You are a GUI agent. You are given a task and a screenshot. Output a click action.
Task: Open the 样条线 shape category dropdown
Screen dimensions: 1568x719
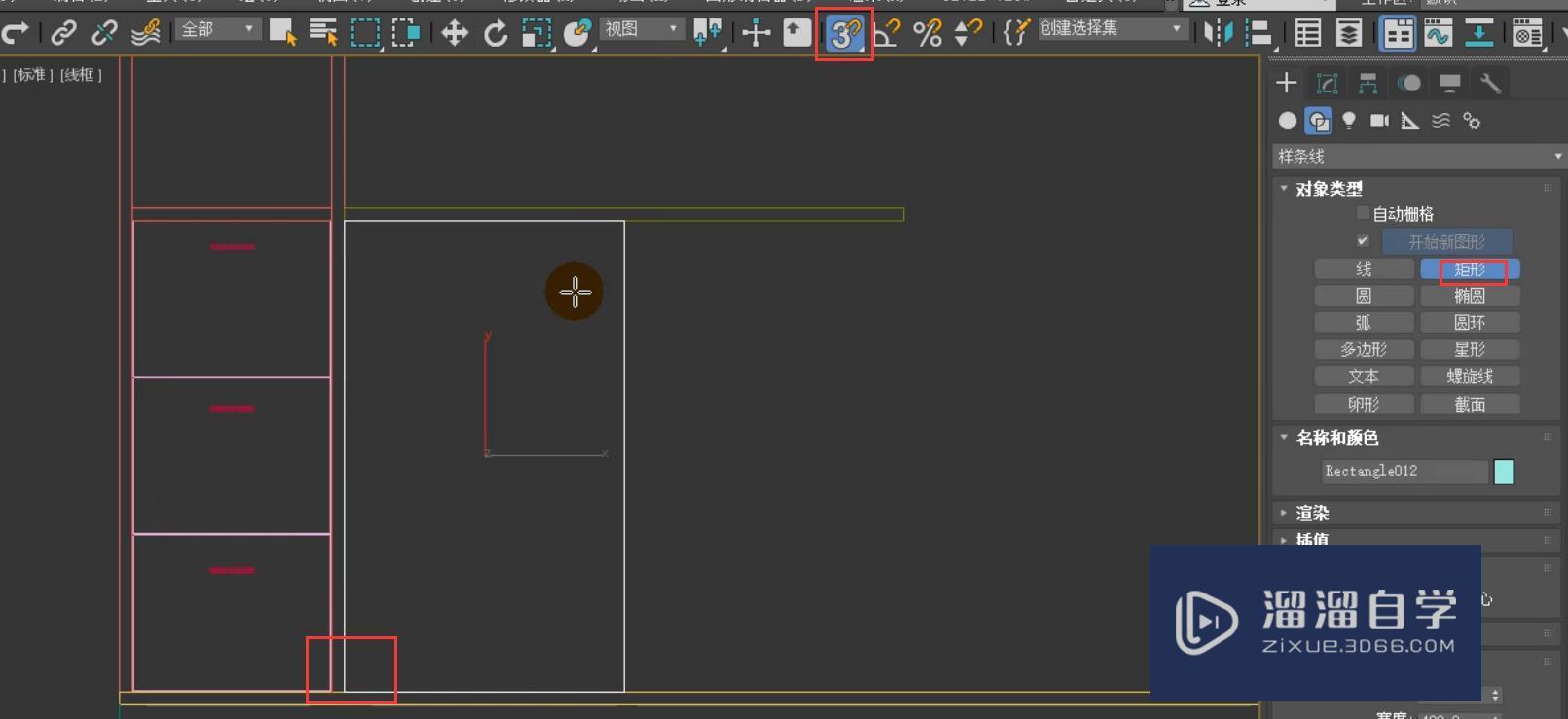click(1419, 157)
